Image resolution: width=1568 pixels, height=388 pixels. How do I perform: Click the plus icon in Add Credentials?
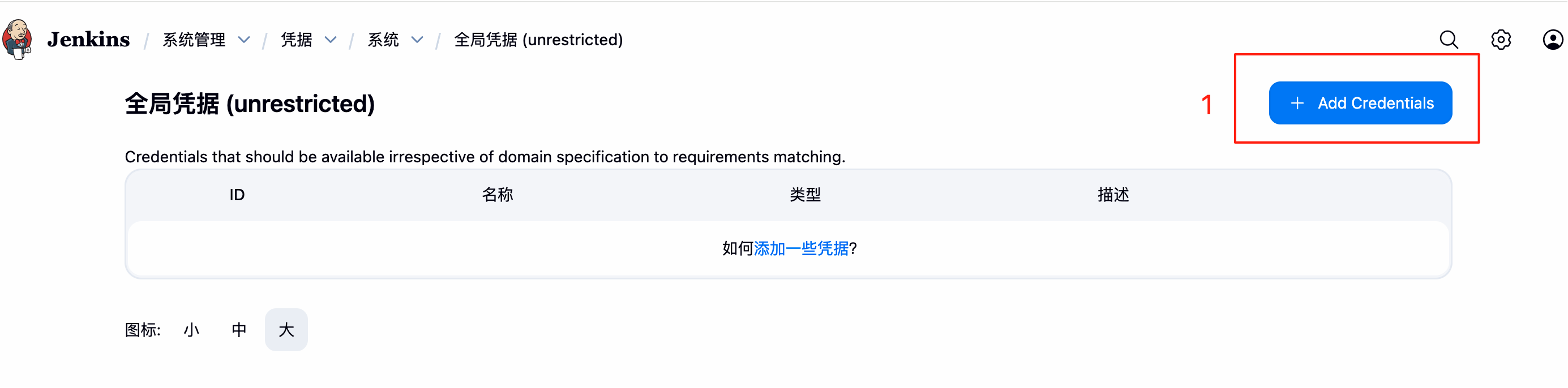1297,104
